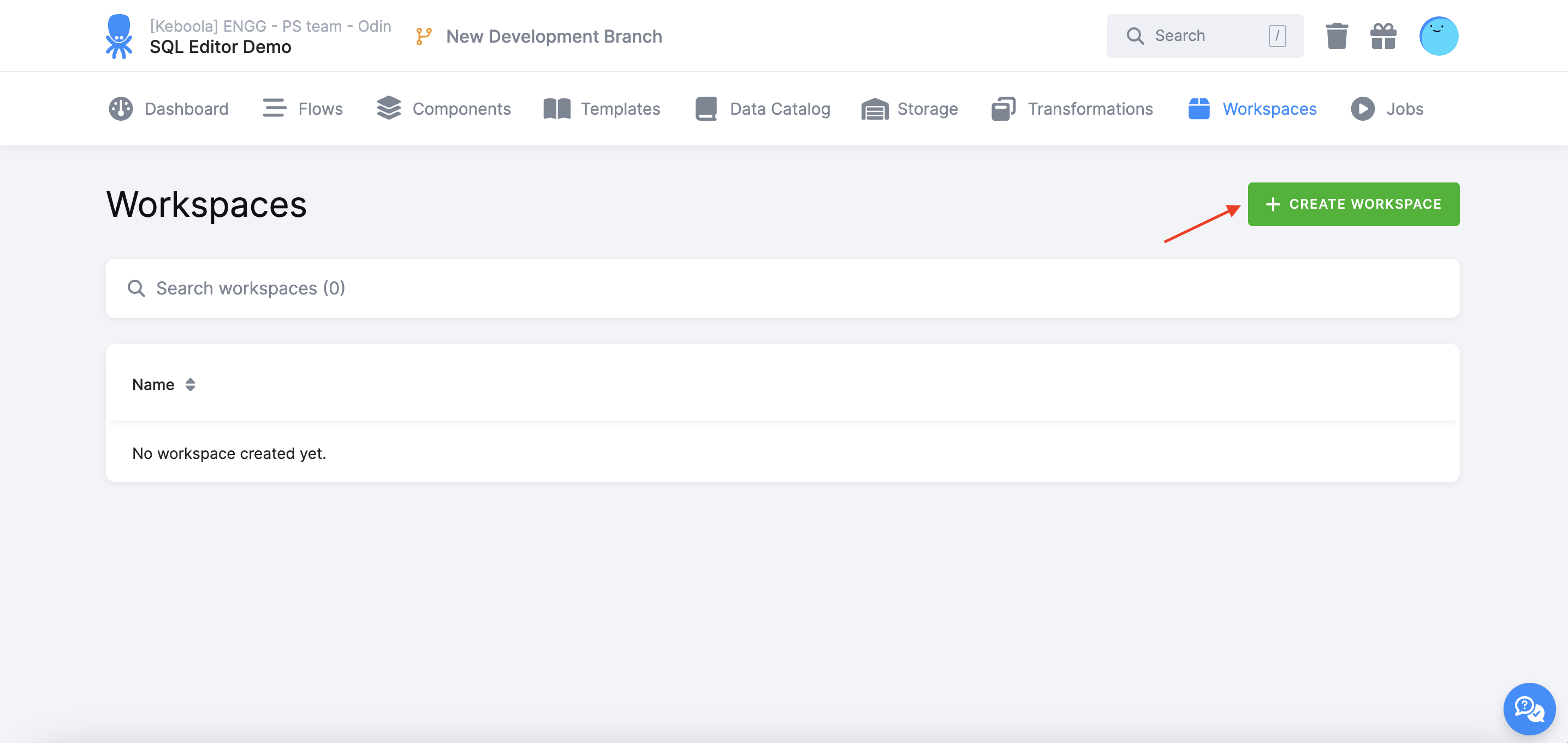
Task: Click the development branch icon
Action: pos(424,36)
